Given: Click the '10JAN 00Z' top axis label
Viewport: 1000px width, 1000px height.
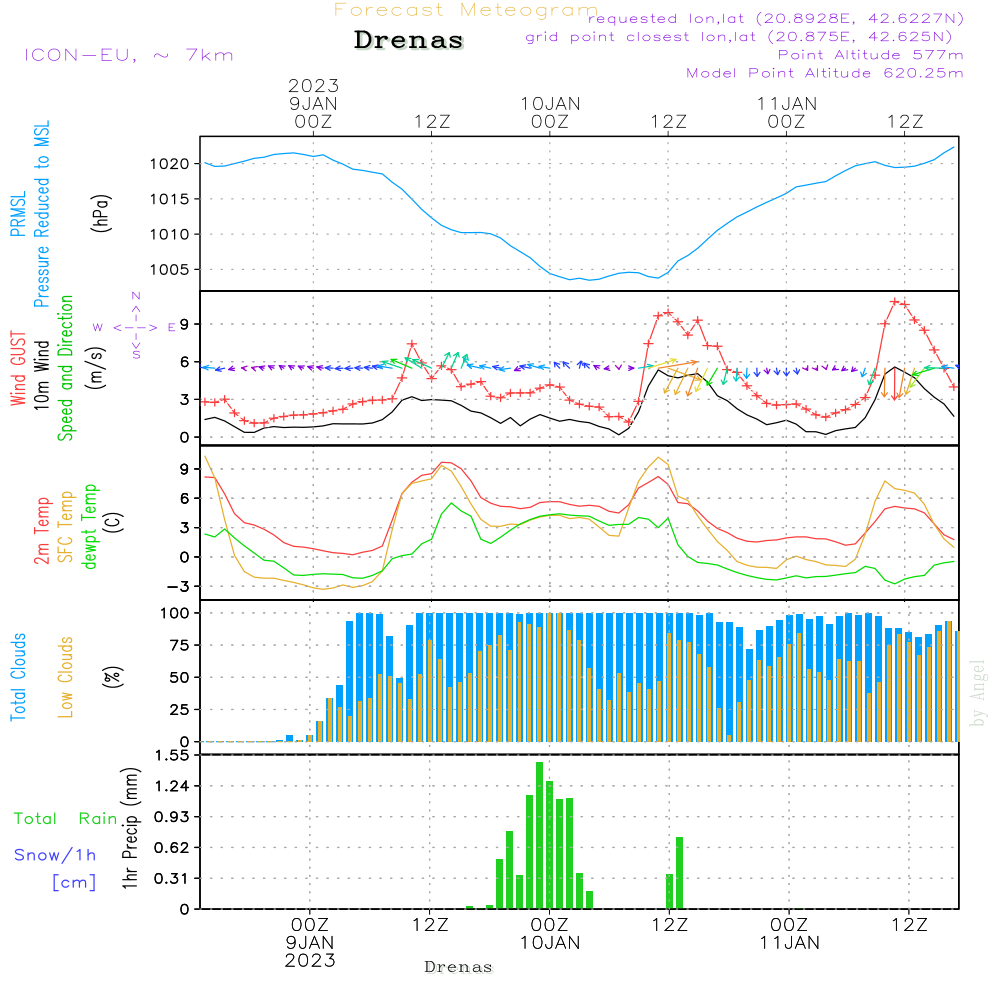Looking at the screenshot, I should pyautogui.click(x=550, y=112).
